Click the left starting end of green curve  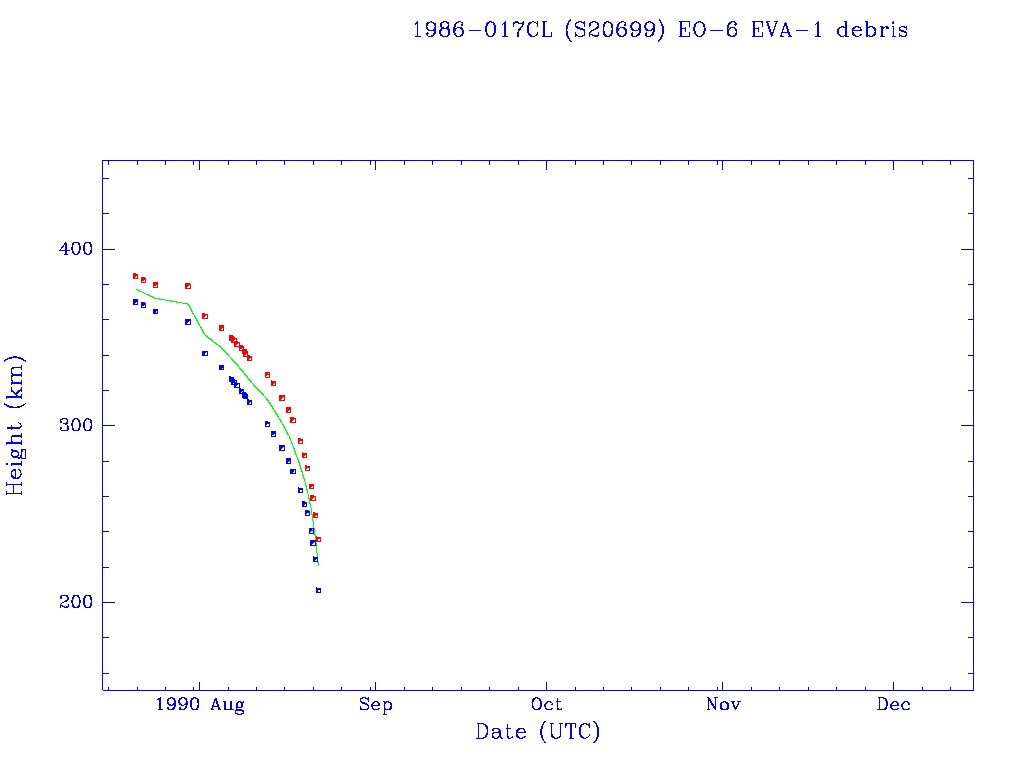pyautogui.click(x=137, y=289)
